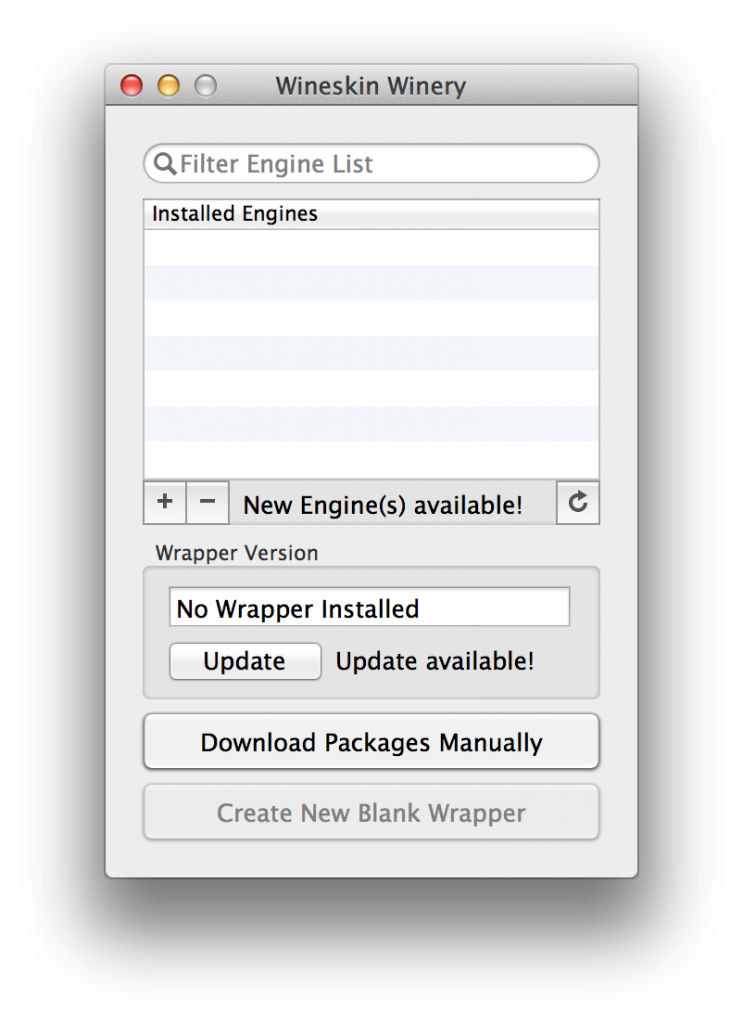Click the second row in Installed Engines
The width and height of the screenshot is (743, 1024).
point(371,282)
